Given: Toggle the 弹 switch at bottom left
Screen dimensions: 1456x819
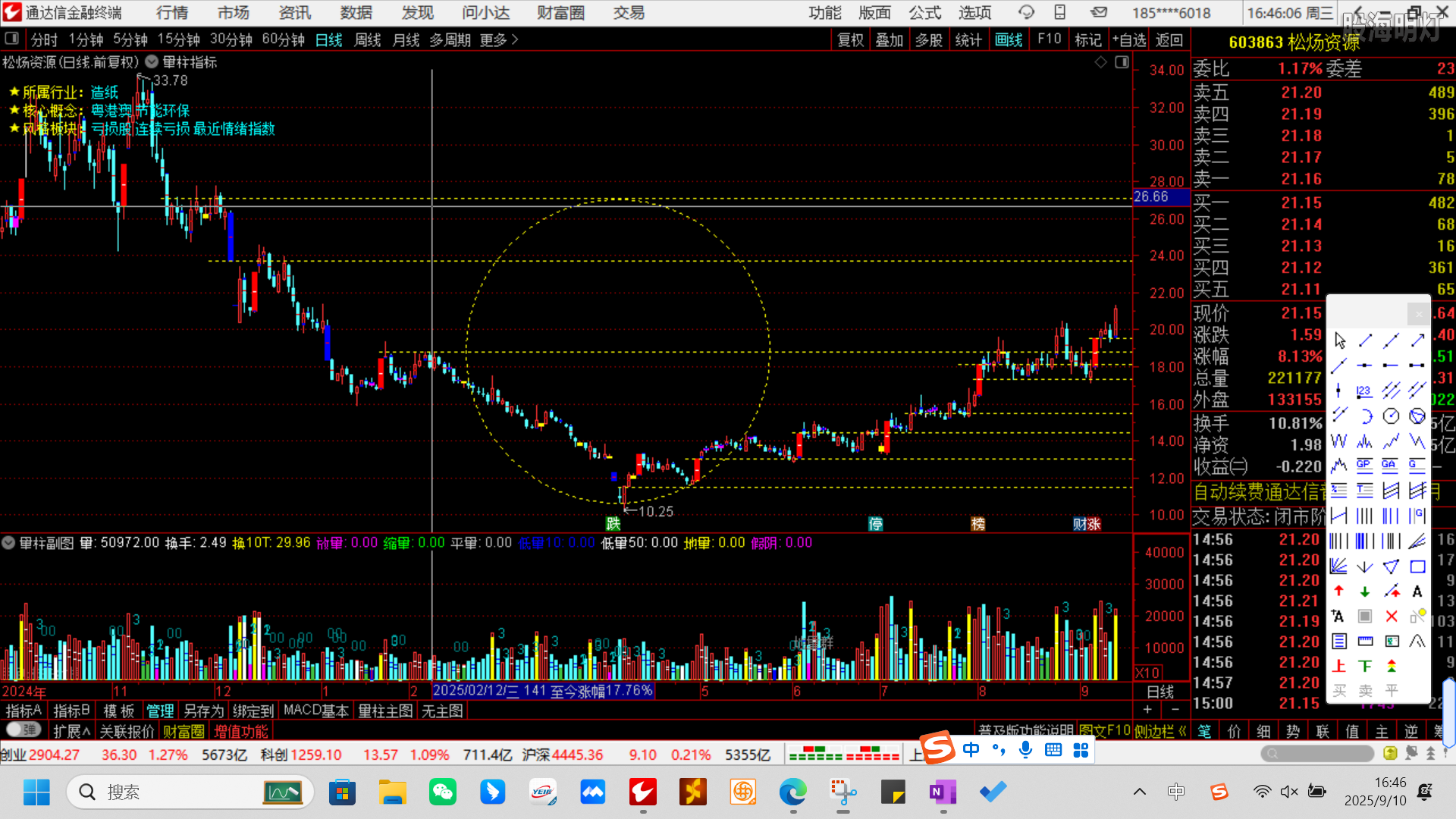Looking at the screenshot, I should (x=23, y=730).
